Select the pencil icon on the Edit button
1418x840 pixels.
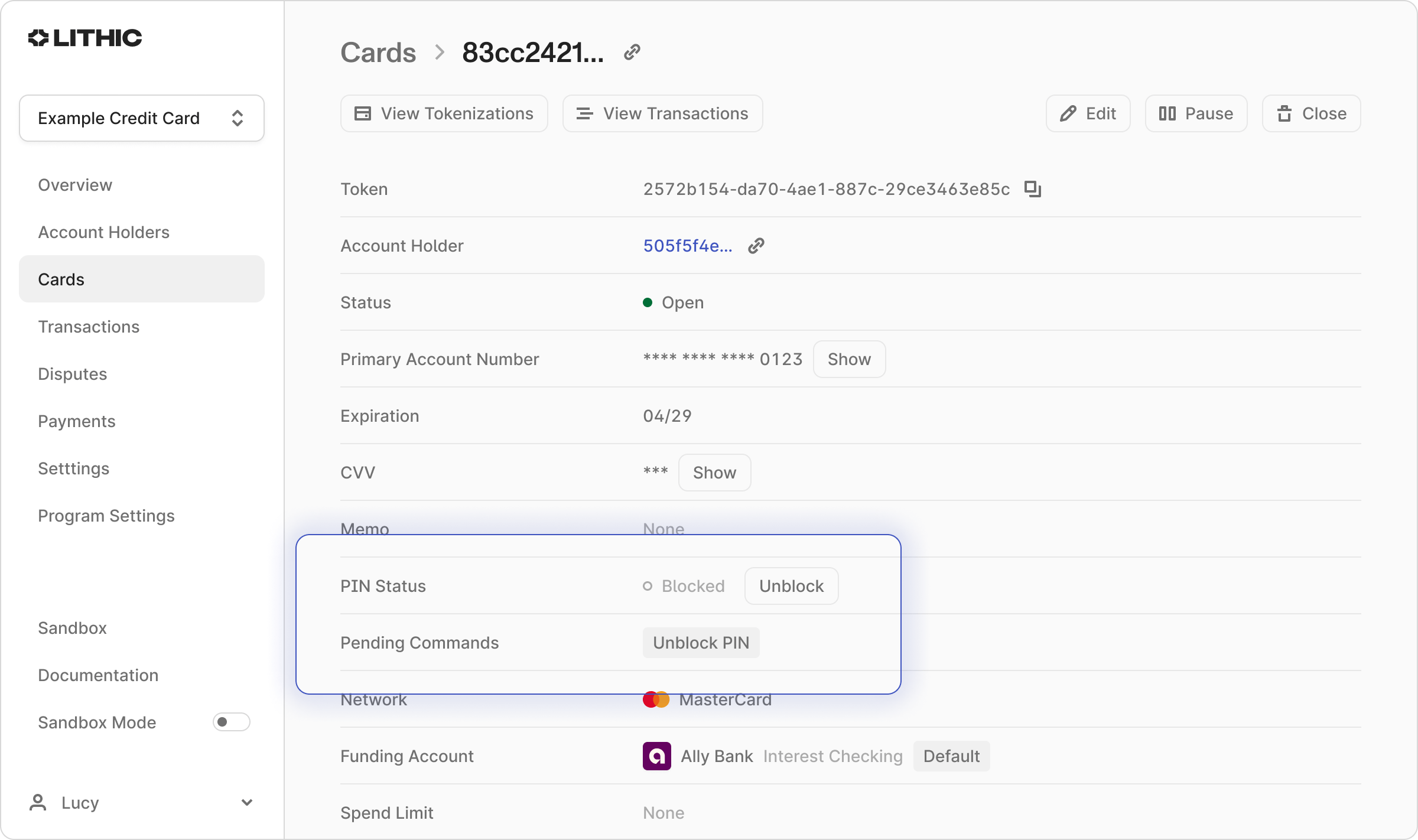tap(1068, 113)
